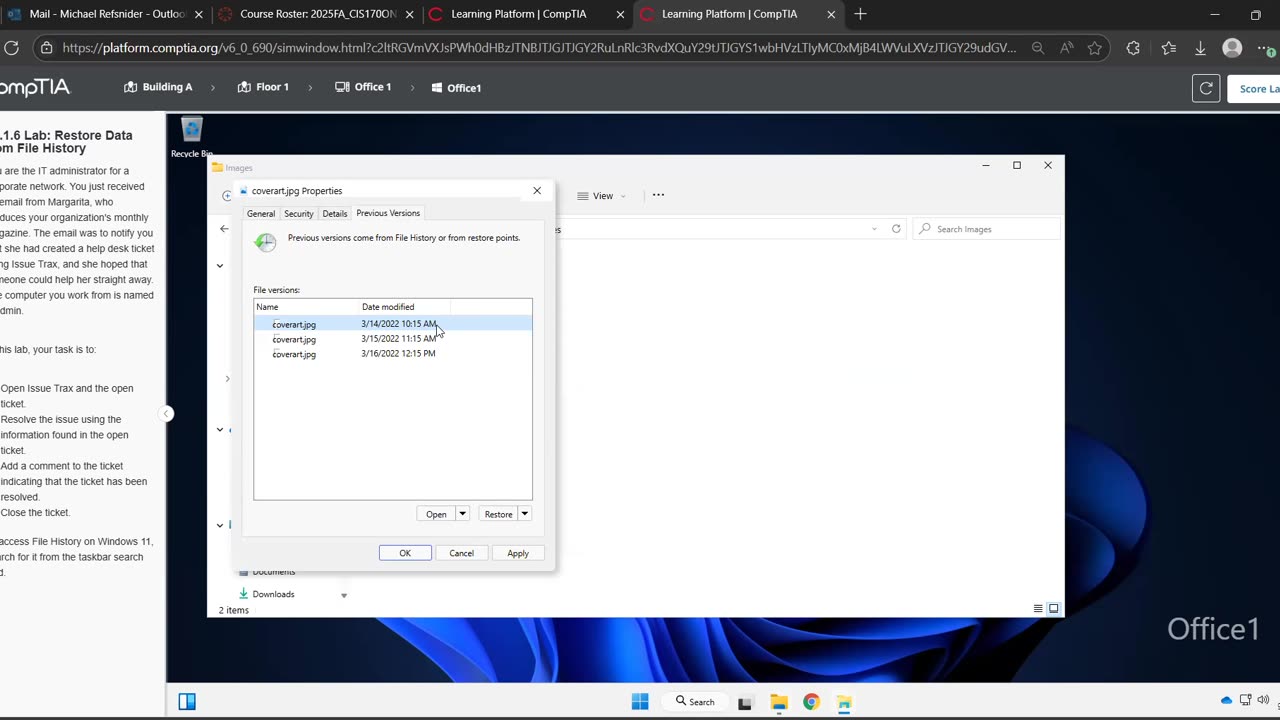Select the running Images Explorer taskbar icon
Viewport: 1280px width, 720px height.
pos(844,702)
